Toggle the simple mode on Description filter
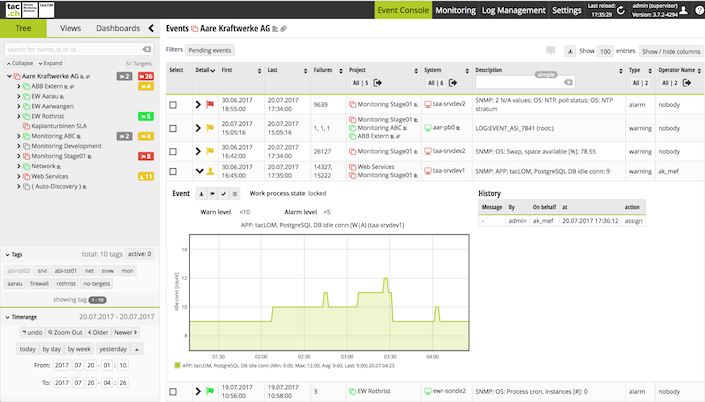Screen dimensions: 705x402 pyautogui.click(x=546, y=75)
